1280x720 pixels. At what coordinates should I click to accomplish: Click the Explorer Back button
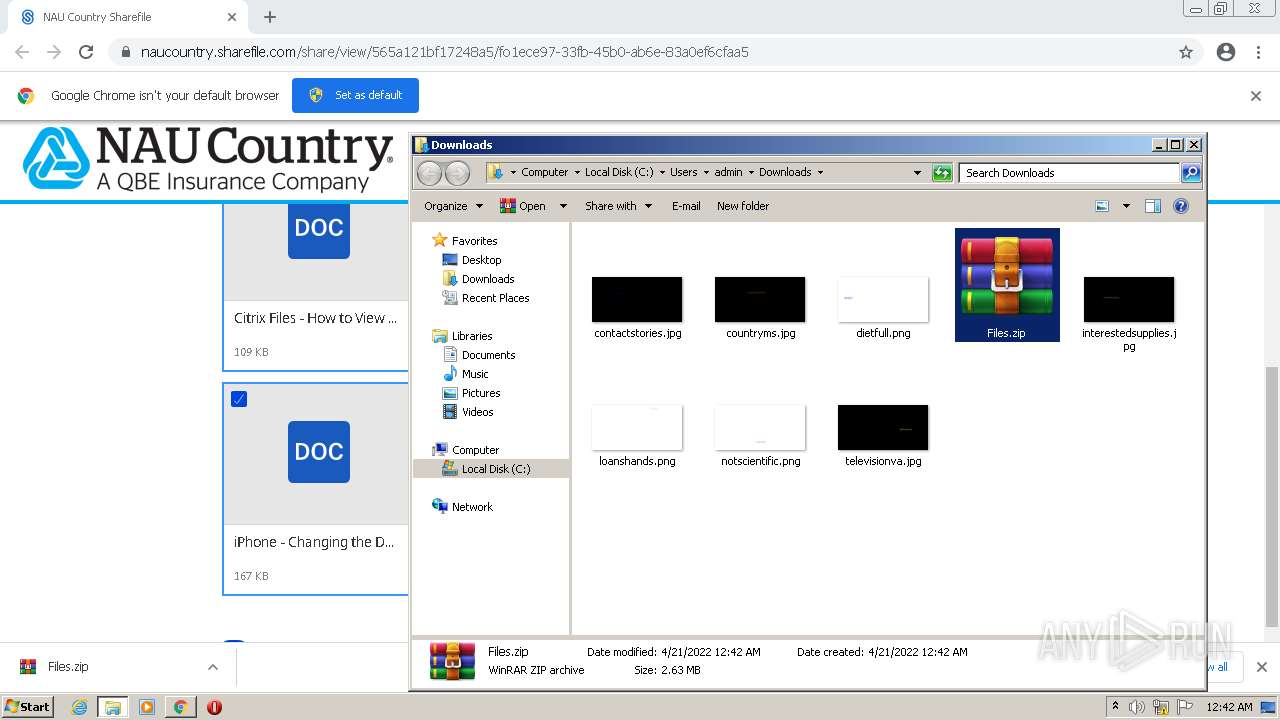(429, 173)
